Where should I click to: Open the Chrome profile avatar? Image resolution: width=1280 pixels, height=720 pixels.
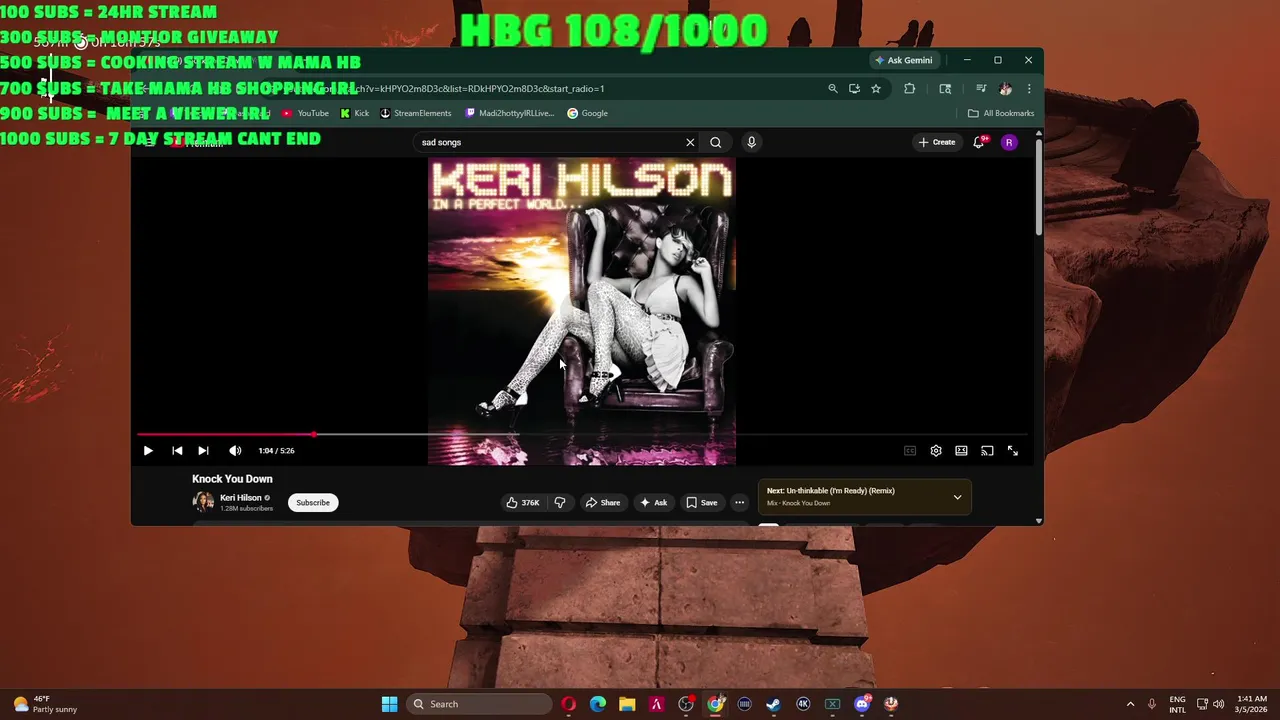(x=1005, y=89)
